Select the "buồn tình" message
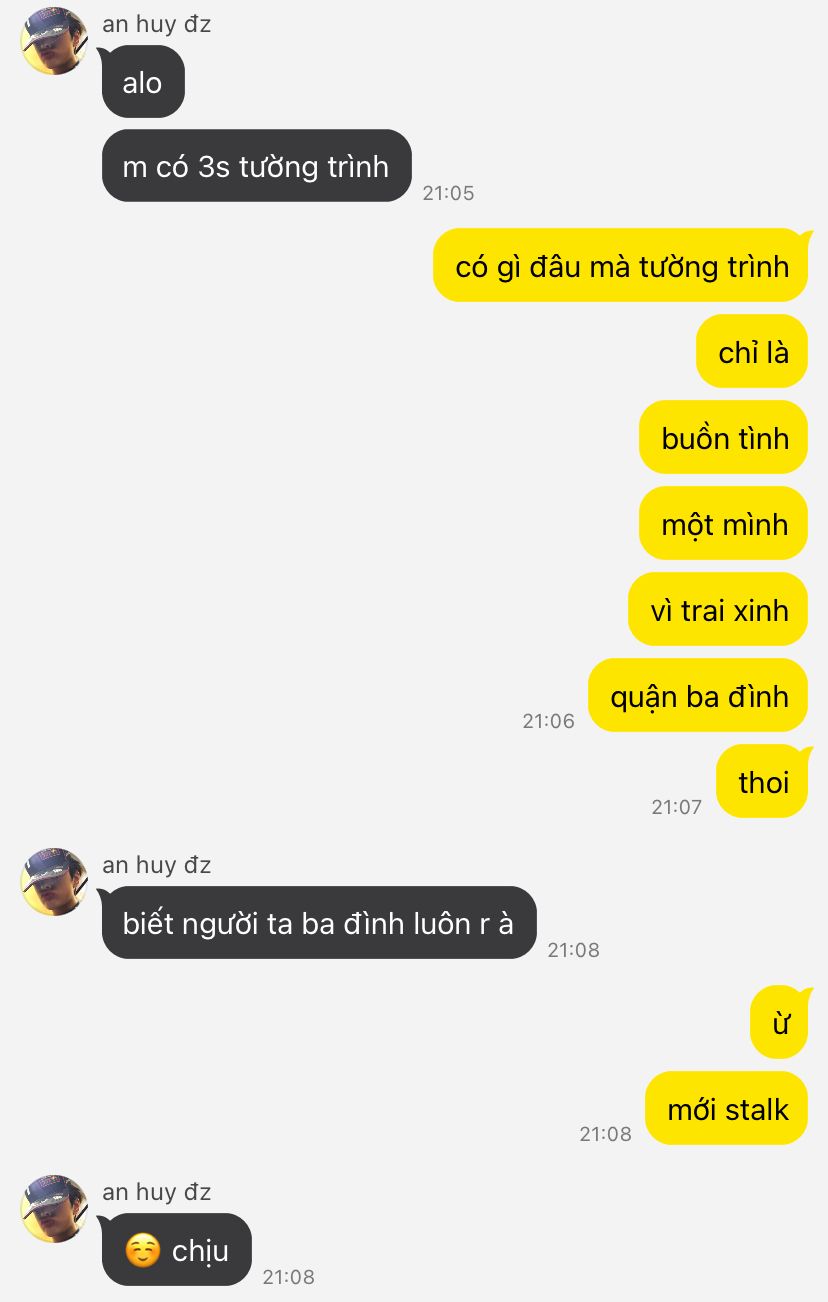Viewport: 828px width, 1302px height. click(x=723, y=438)
